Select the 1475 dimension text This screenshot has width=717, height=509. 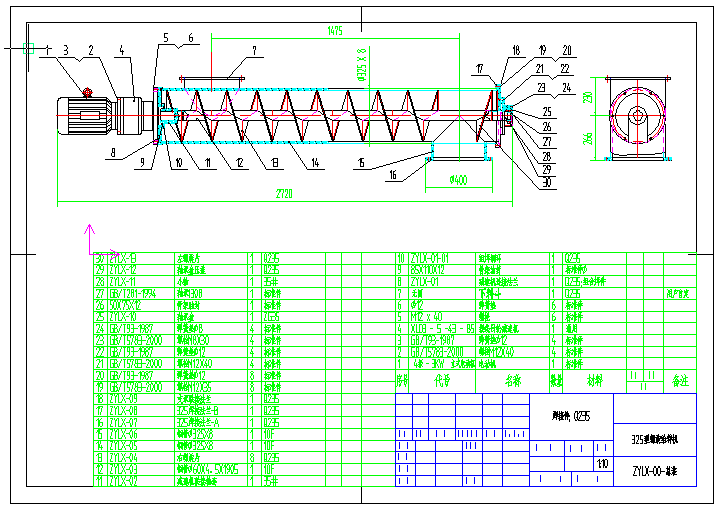[x=335, y=31]
